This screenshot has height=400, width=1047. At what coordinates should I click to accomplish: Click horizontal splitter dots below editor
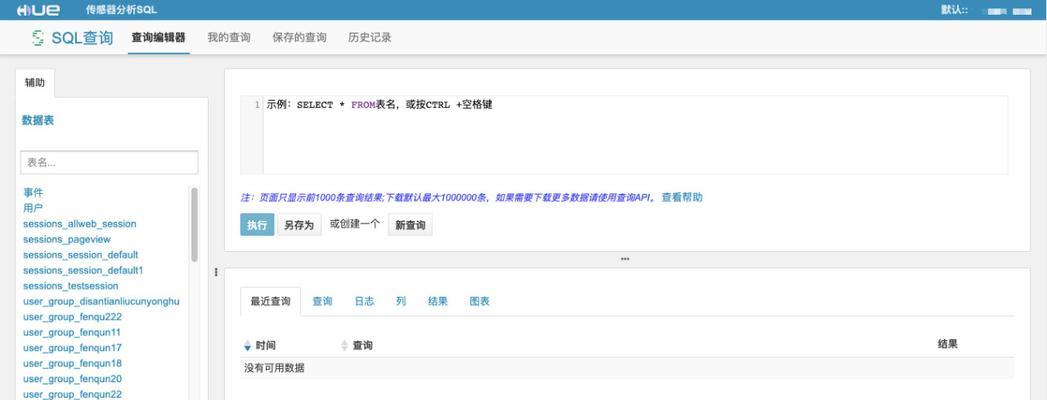(x=625, y=258)
